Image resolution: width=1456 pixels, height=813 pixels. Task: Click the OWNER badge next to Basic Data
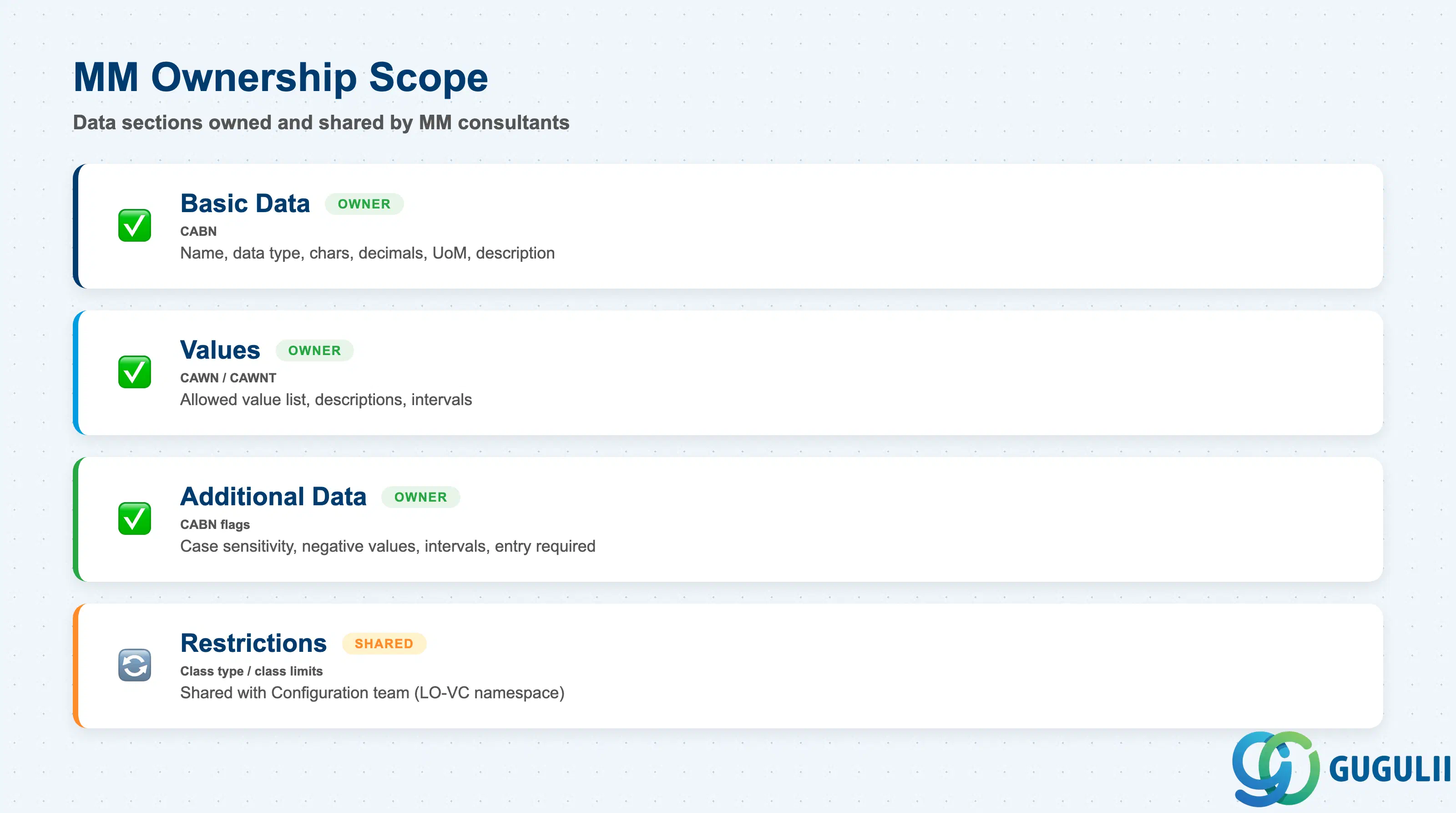[x=364, y=204]
